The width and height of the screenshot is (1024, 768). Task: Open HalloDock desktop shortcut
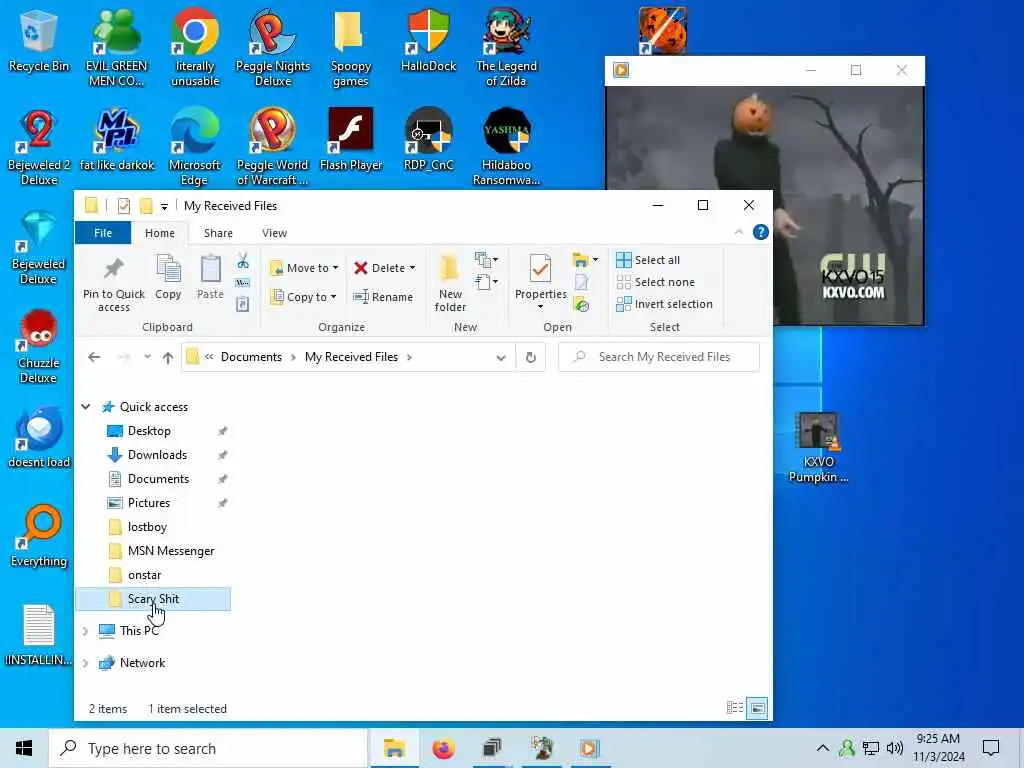[x=428, y=39]
